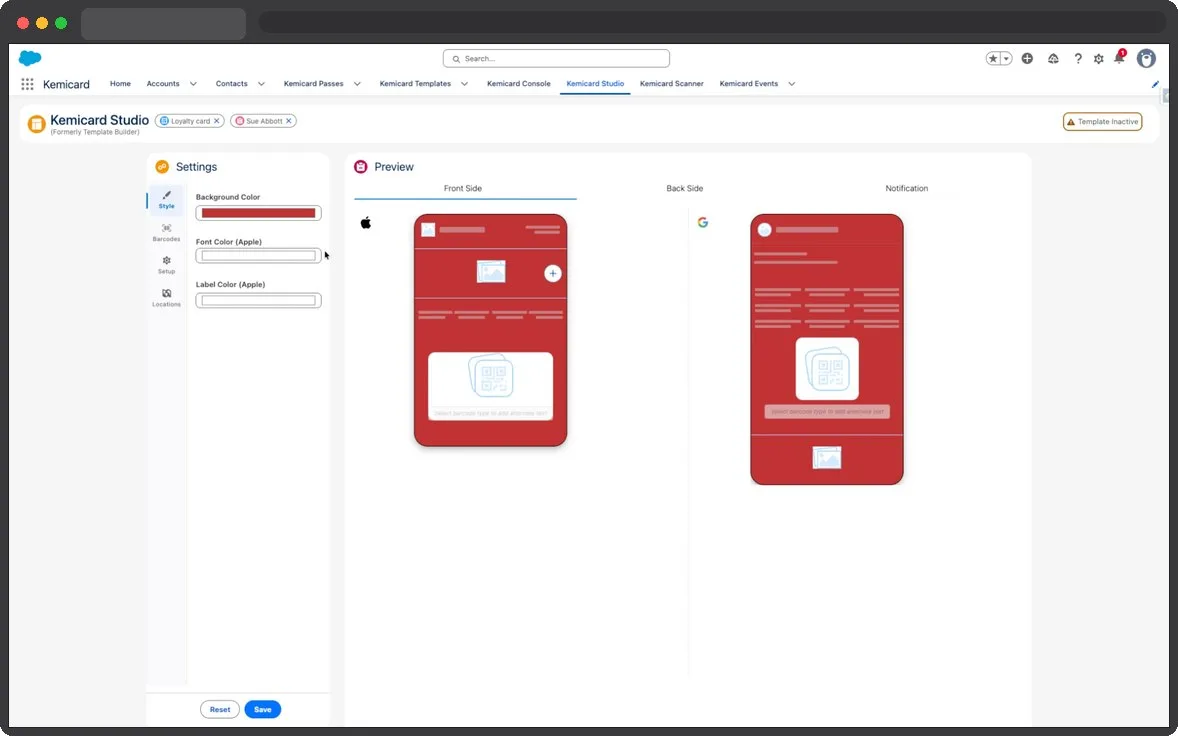Click the Salesforce cloud logo
This screenshot has height=736, width=1178.
click(30, 58)
